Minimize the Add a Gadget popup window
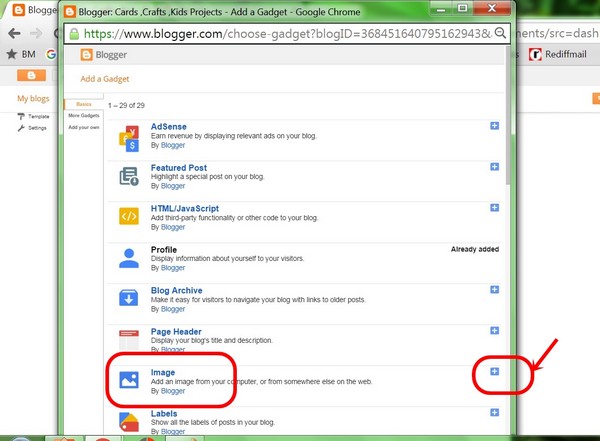600x441 pixels. (441, 8)
